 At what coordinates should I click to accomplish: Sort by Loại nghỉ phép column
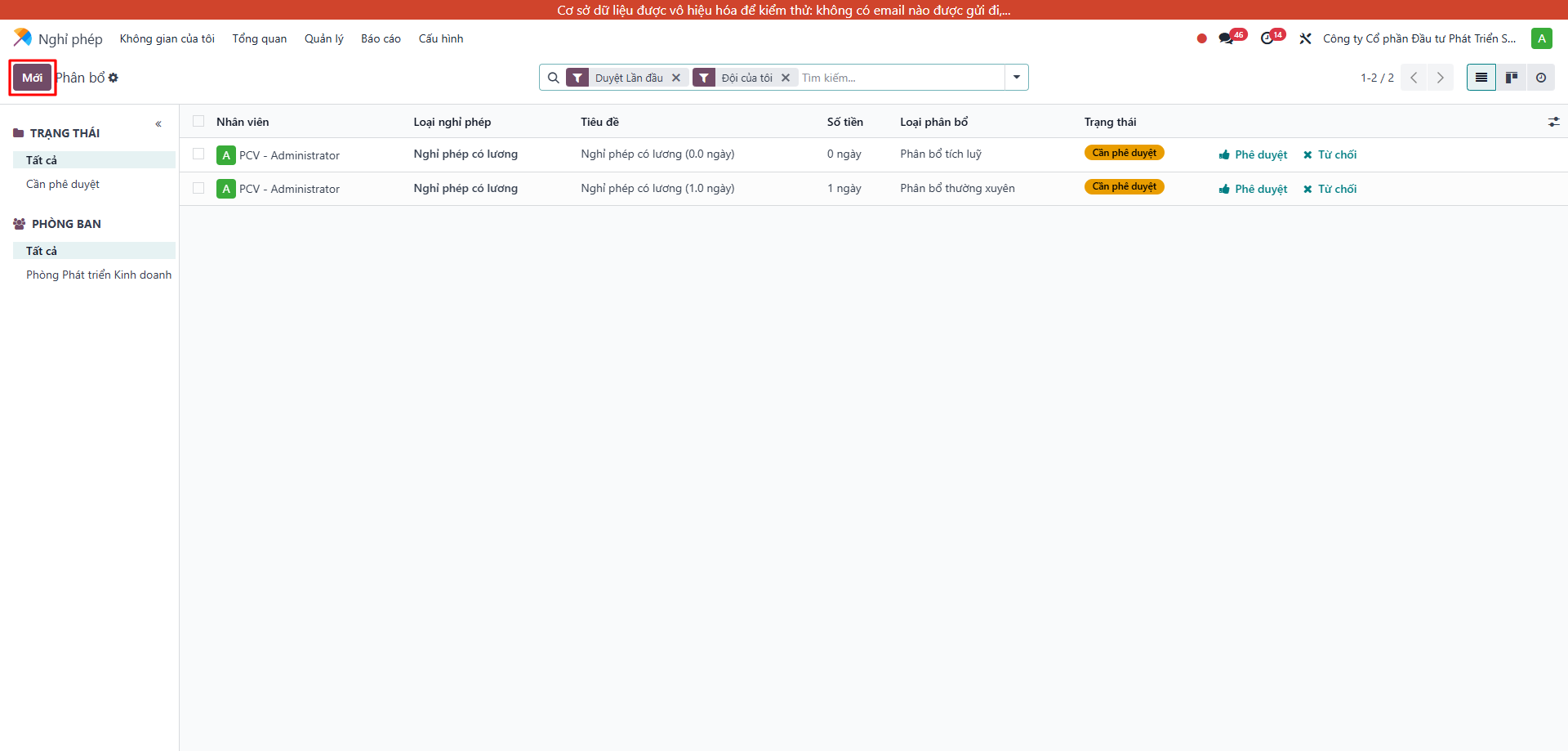tap(452, 122)
